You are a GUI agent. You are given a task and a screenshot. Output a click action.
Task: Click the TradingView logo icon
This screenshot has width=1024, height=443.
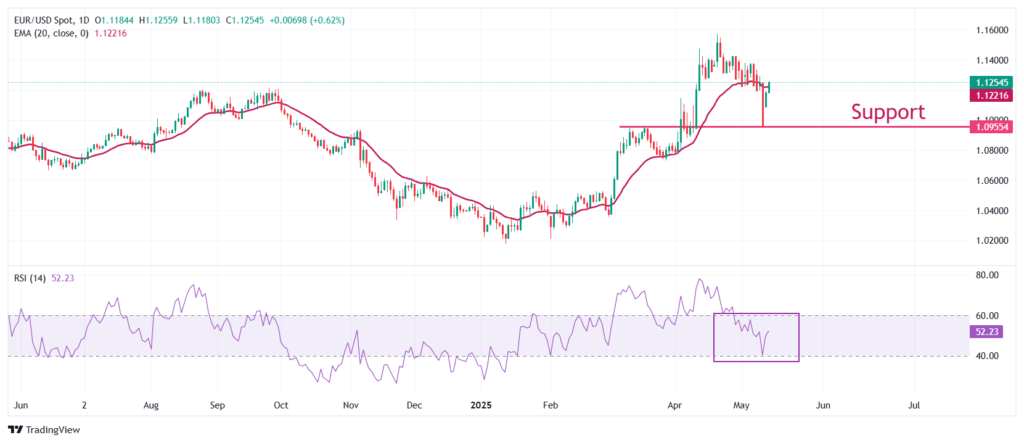coord(14,430)
